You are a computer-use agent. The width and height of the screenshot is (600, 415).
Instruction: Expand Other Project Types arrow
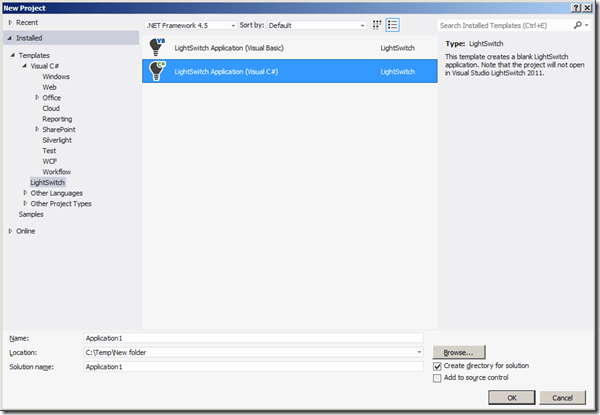[25, 203]
